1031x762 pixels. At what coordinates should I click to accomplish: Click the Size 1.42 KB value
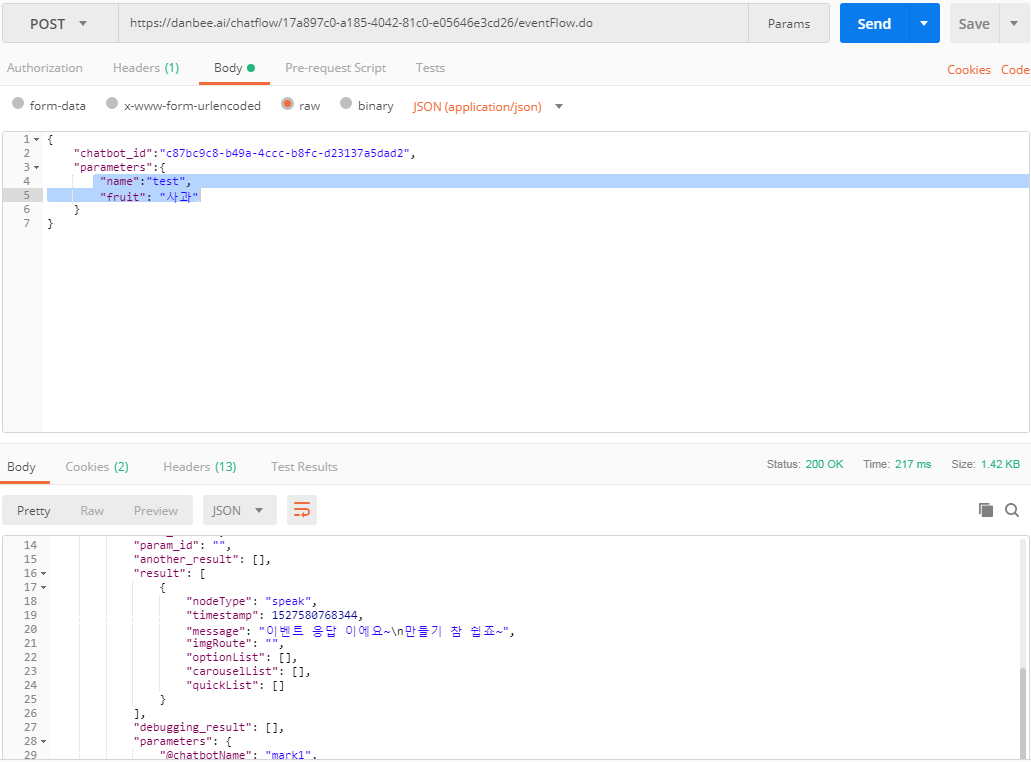[x=1000, y=464]
